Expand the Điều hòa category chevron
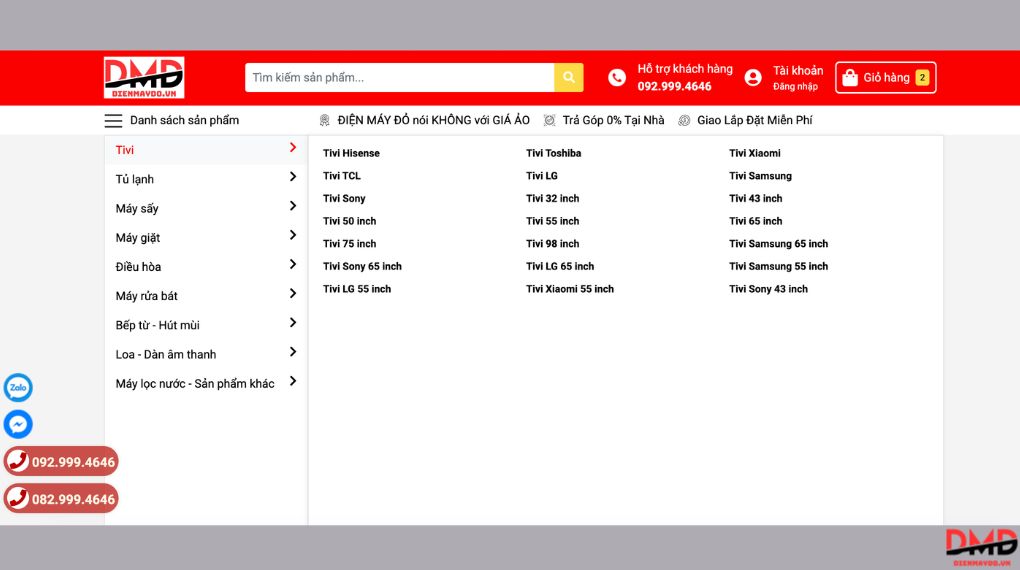Viewport: 1020px width, 570px height. click(293, 264)
